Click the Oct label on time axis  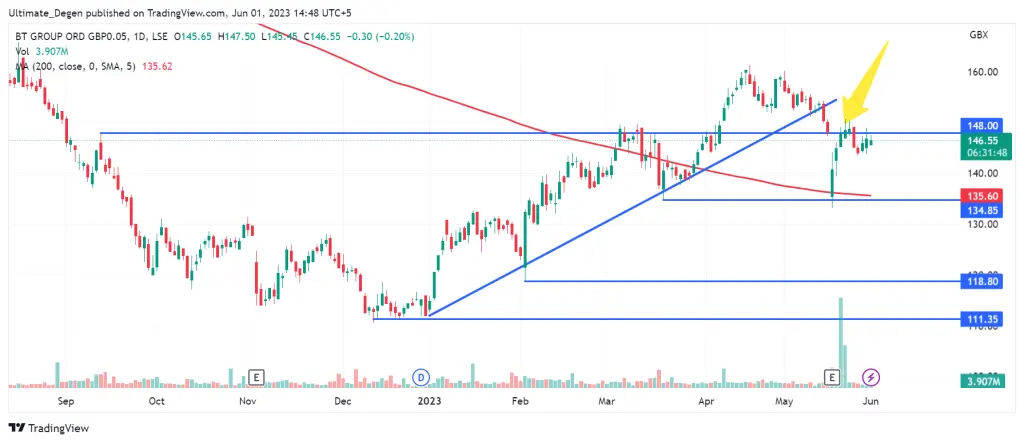pyautogui.click(x=156, y=401)
